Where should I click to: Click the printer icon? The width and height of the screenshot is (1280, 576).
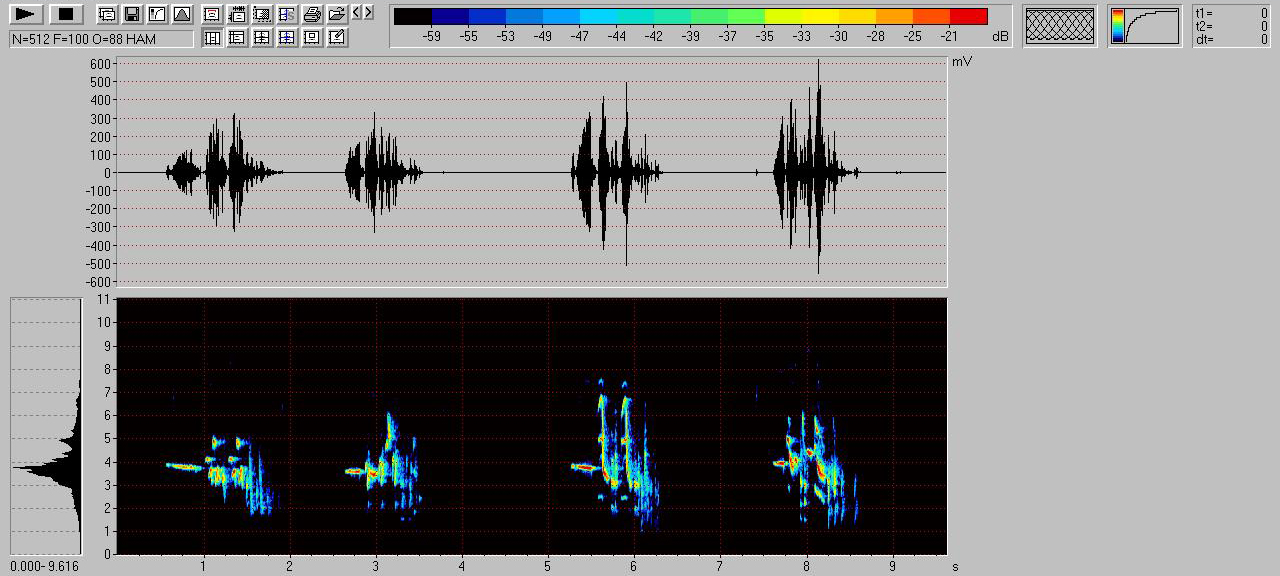312,14
